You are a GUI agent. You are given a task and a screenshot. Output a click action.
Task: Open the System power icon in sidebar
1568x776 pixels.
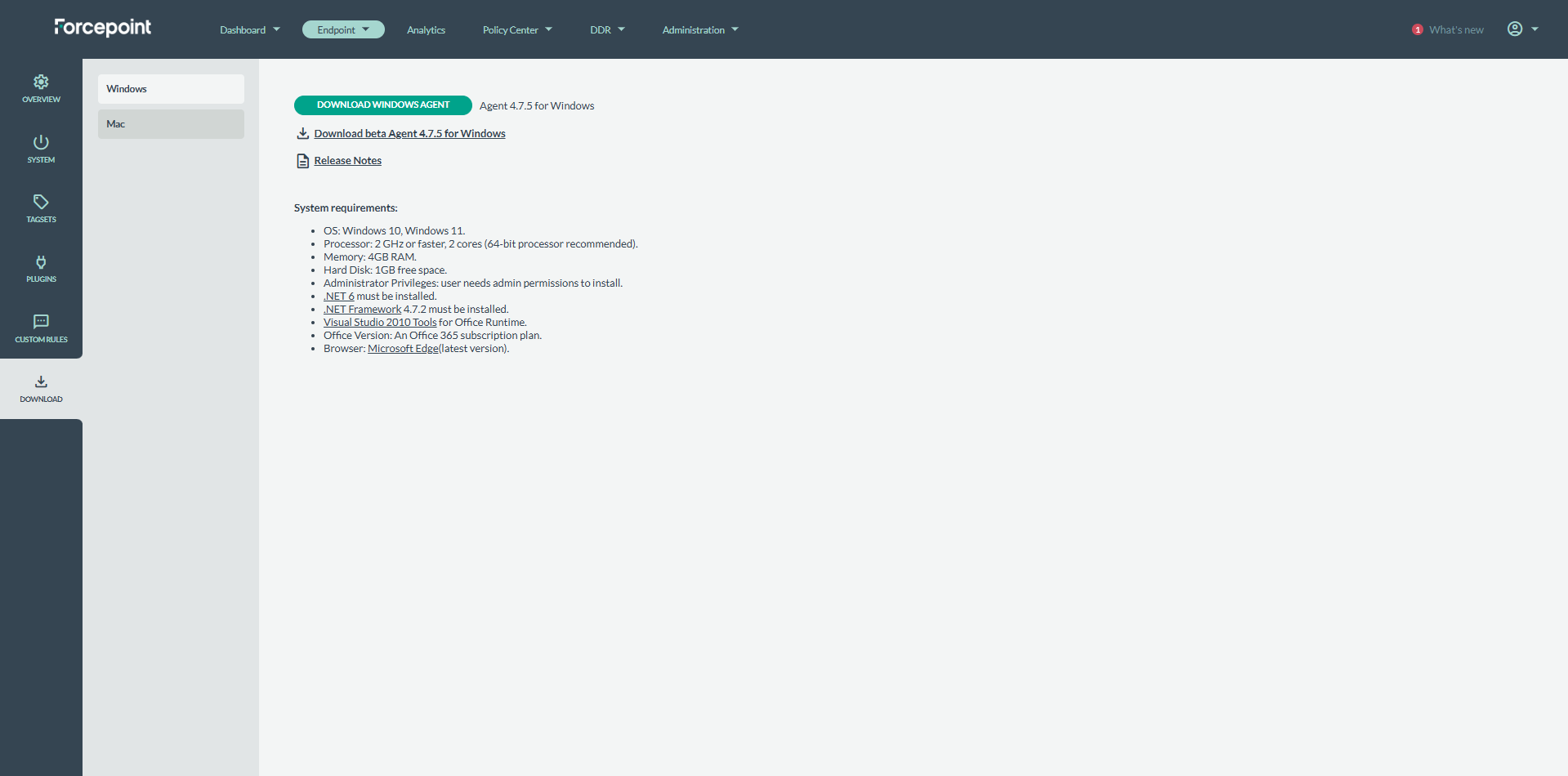click(41, 142)
